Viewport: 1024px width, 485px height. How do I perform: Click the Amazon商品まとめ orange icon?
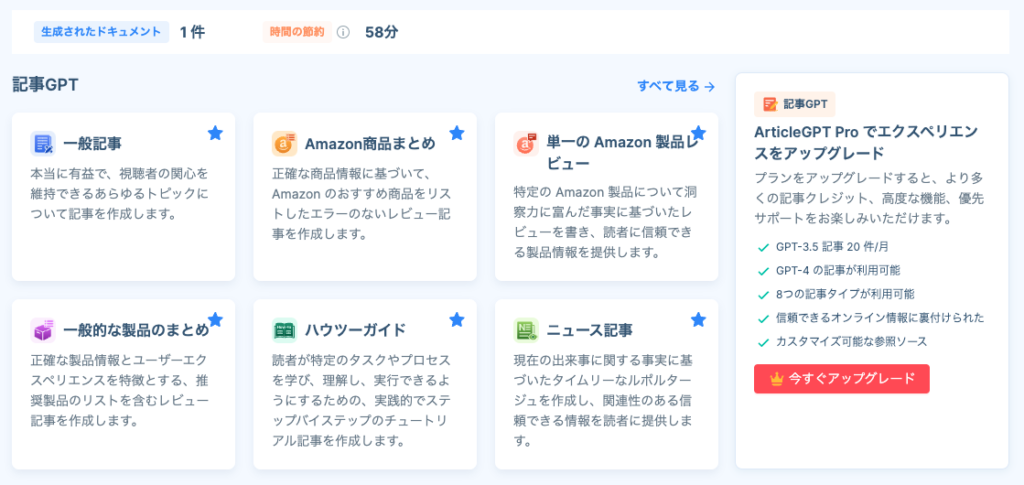tap(285, 144)
